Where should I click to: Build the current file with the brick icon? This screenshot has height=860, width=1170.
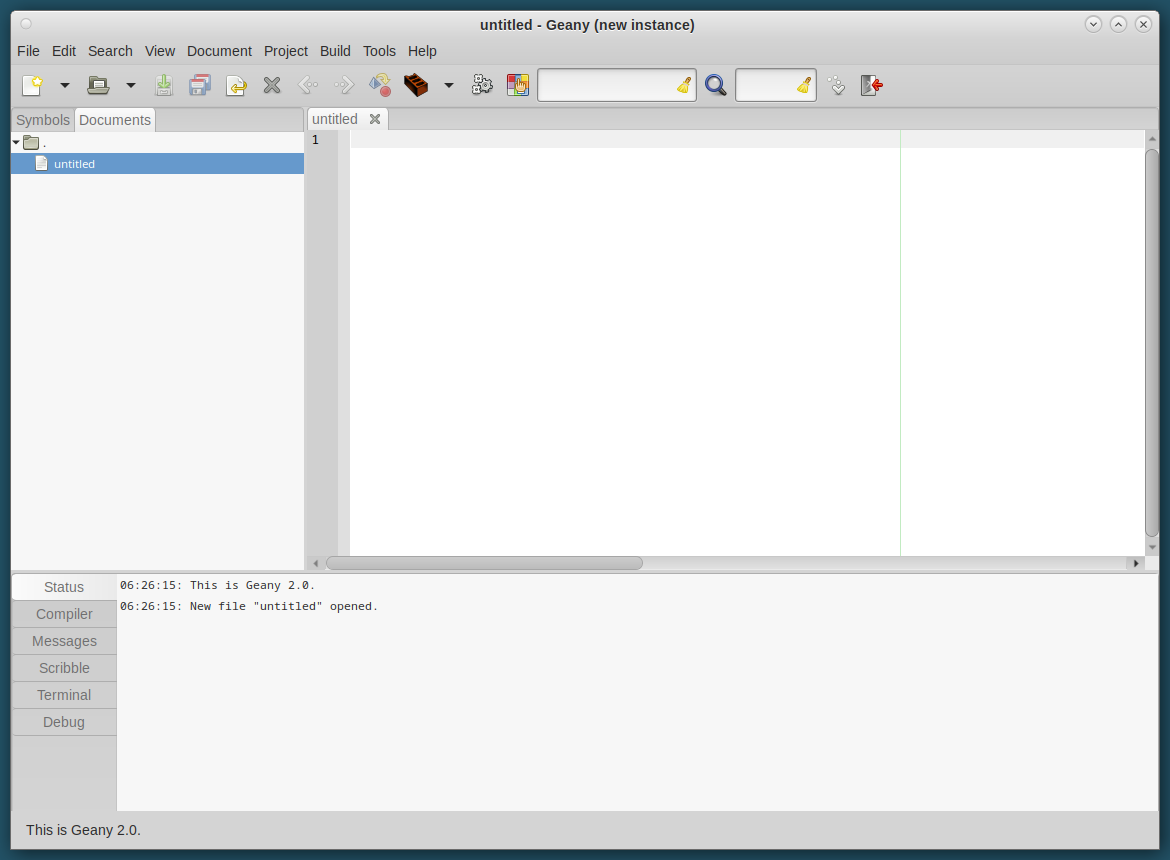416,85
